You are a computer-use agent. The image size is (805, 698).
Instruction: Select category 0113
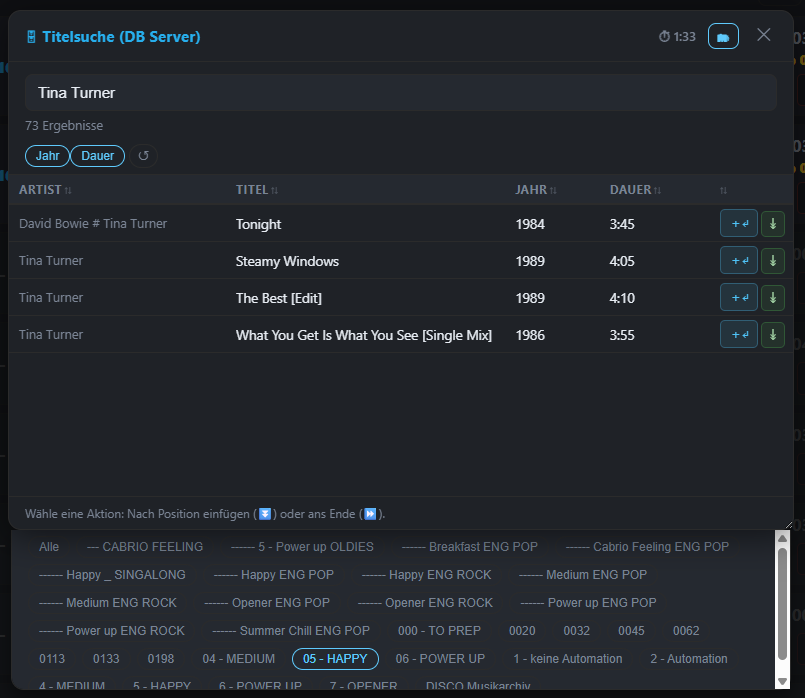(52, 658)
